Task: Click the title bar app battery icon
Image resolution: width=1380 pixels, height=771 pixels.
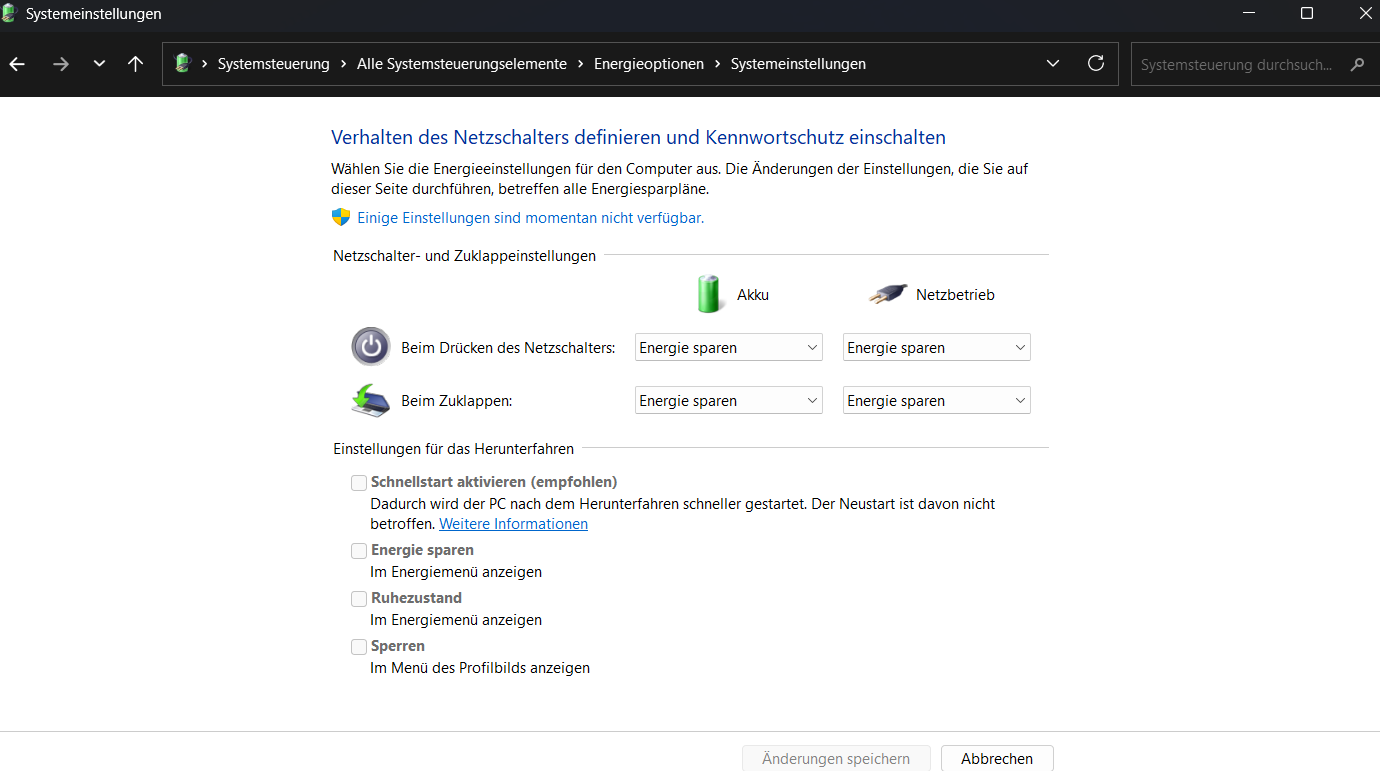Action: click(9, 14)
